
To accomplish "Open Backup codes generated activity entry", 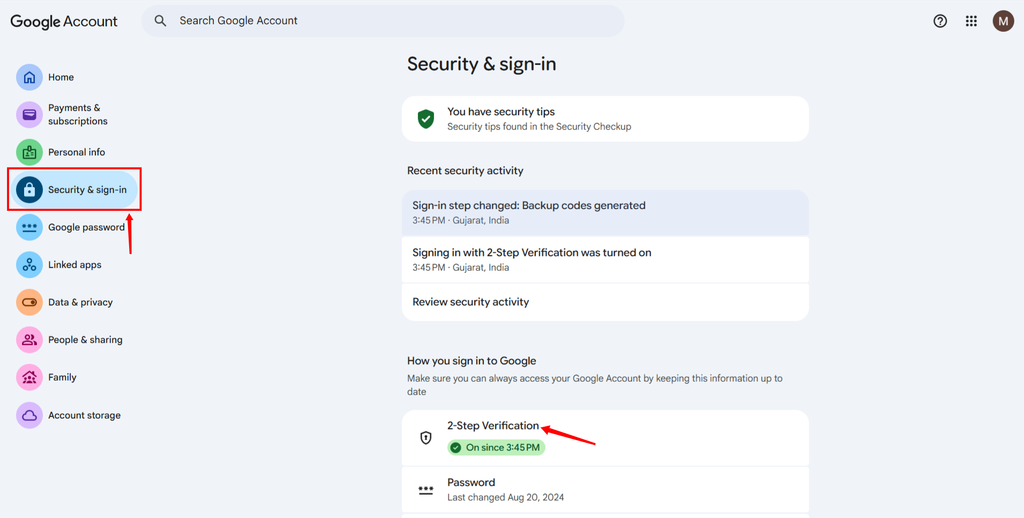I will tap(605, 212).
